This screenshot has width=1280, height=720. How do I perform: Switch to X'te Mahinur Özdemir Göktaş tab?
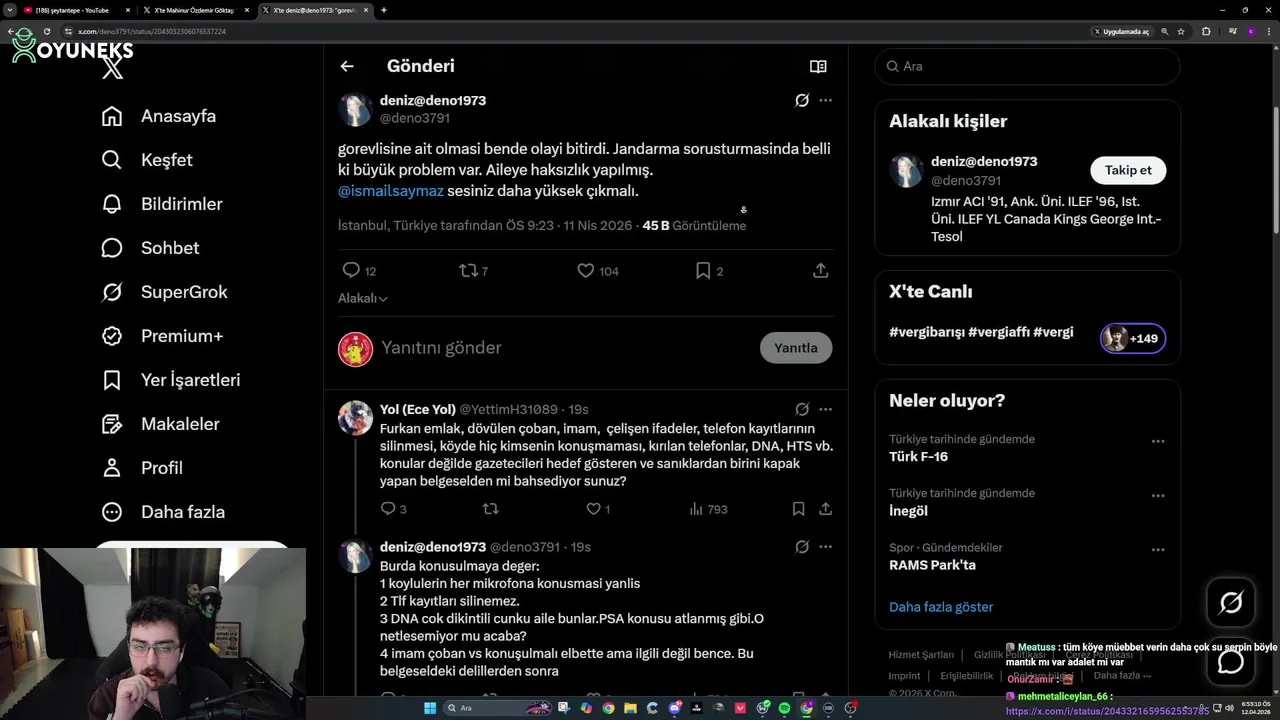click(195, 10)
